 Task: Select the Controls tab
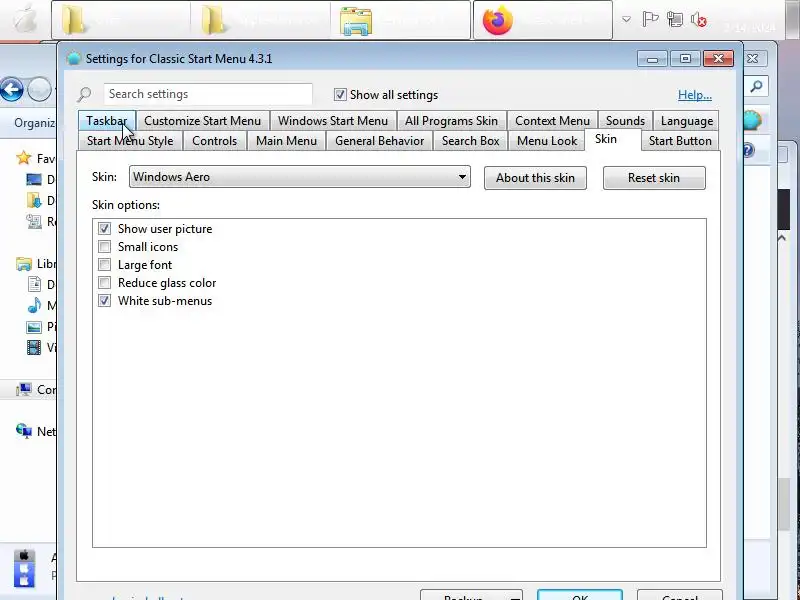(214, 141)
